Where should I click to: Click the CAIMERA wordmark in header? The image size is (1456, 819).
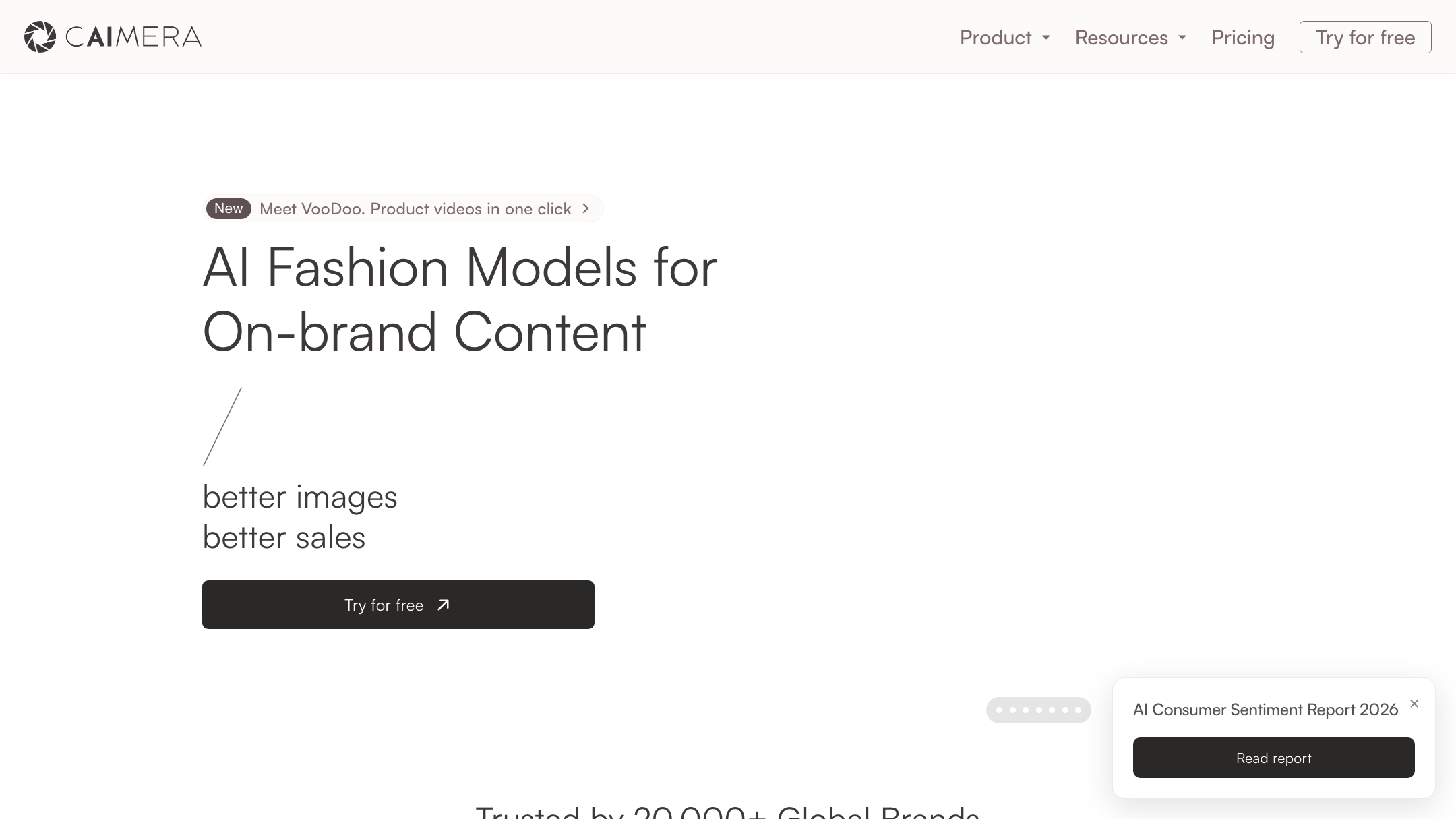tap(133, 37)
